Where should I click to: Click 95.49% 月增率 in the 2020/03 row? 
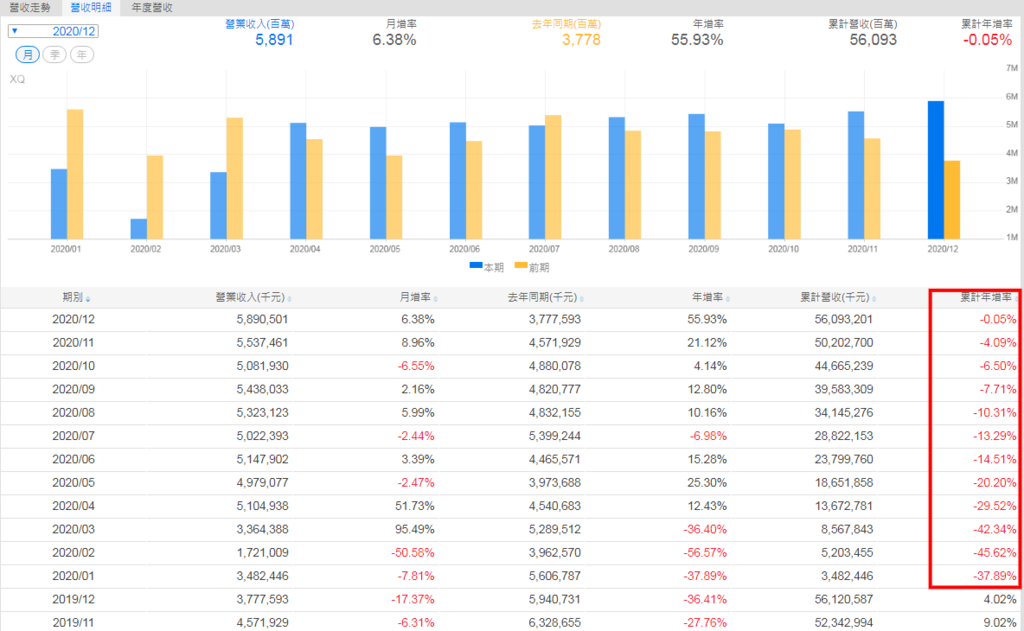[415, 530]
